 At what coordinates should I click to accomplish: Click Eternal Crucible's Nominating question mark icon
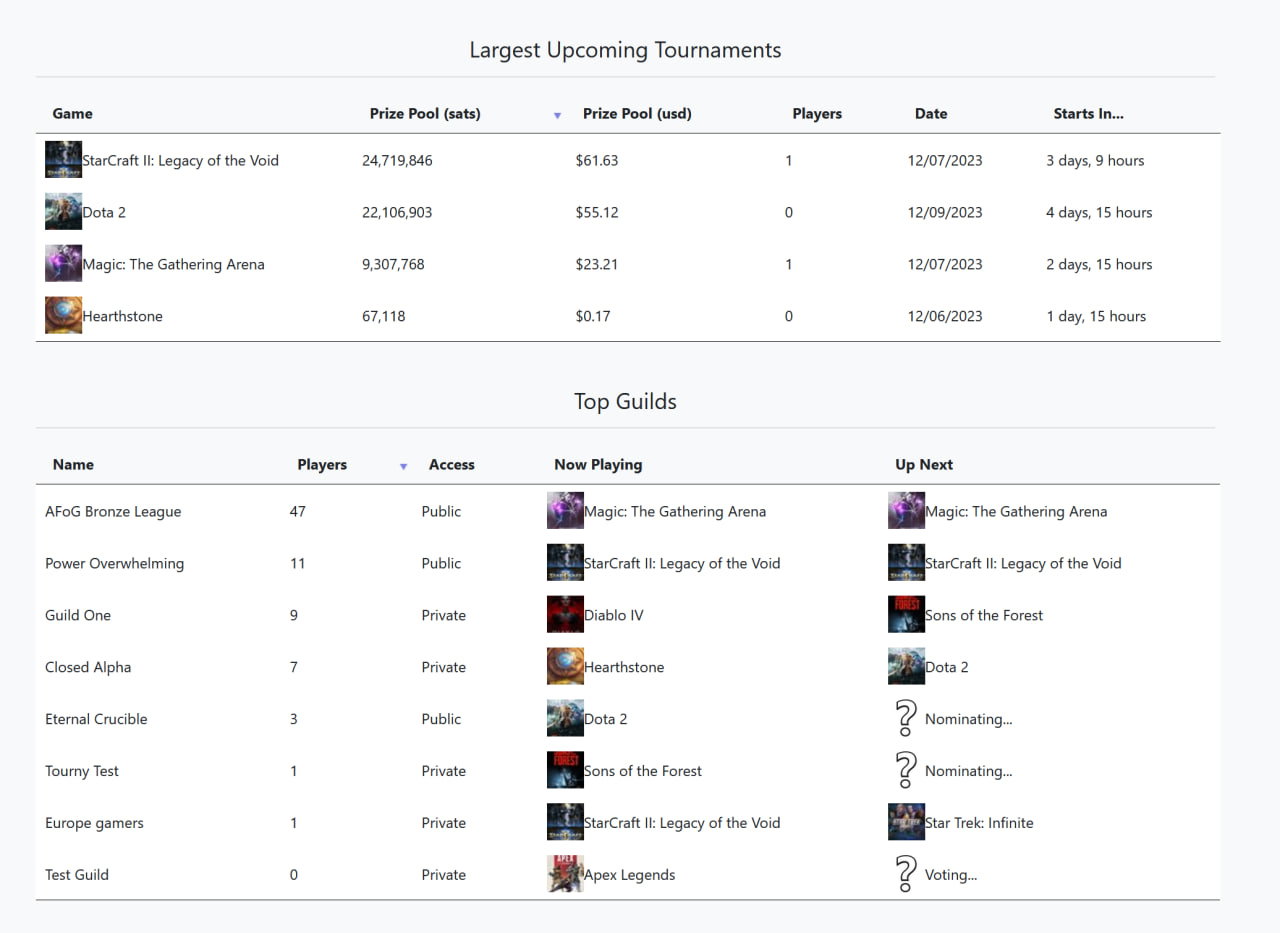[905, 718]
